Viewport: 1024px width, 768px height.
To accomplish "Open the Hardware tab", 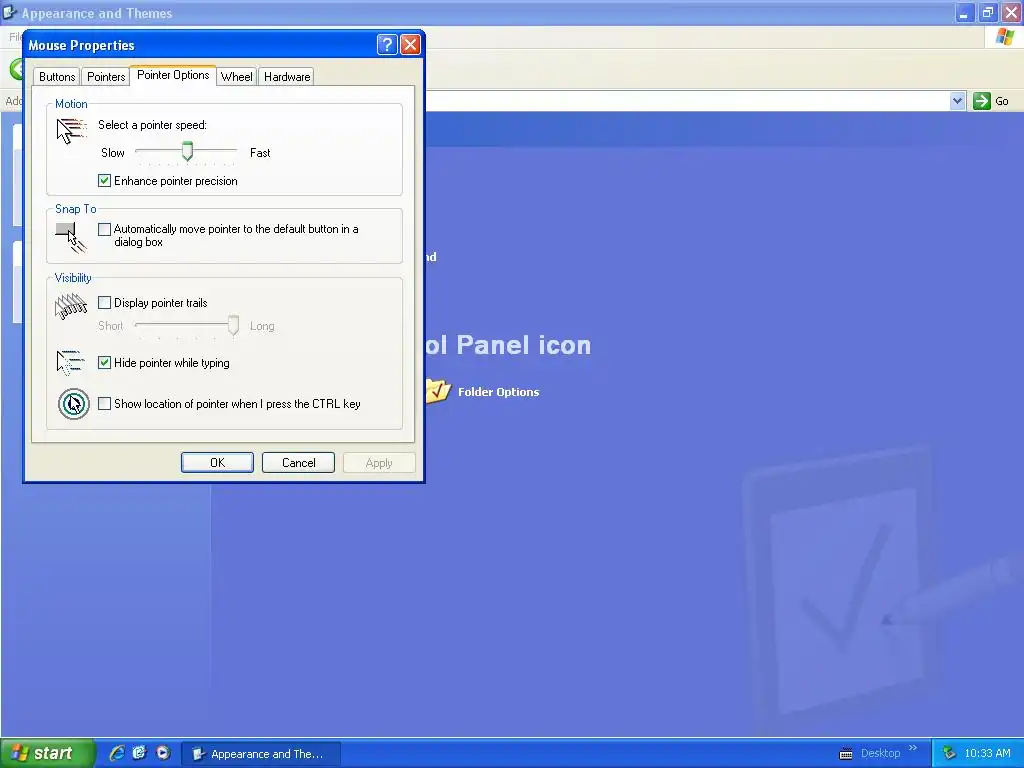I will (287, 76).
